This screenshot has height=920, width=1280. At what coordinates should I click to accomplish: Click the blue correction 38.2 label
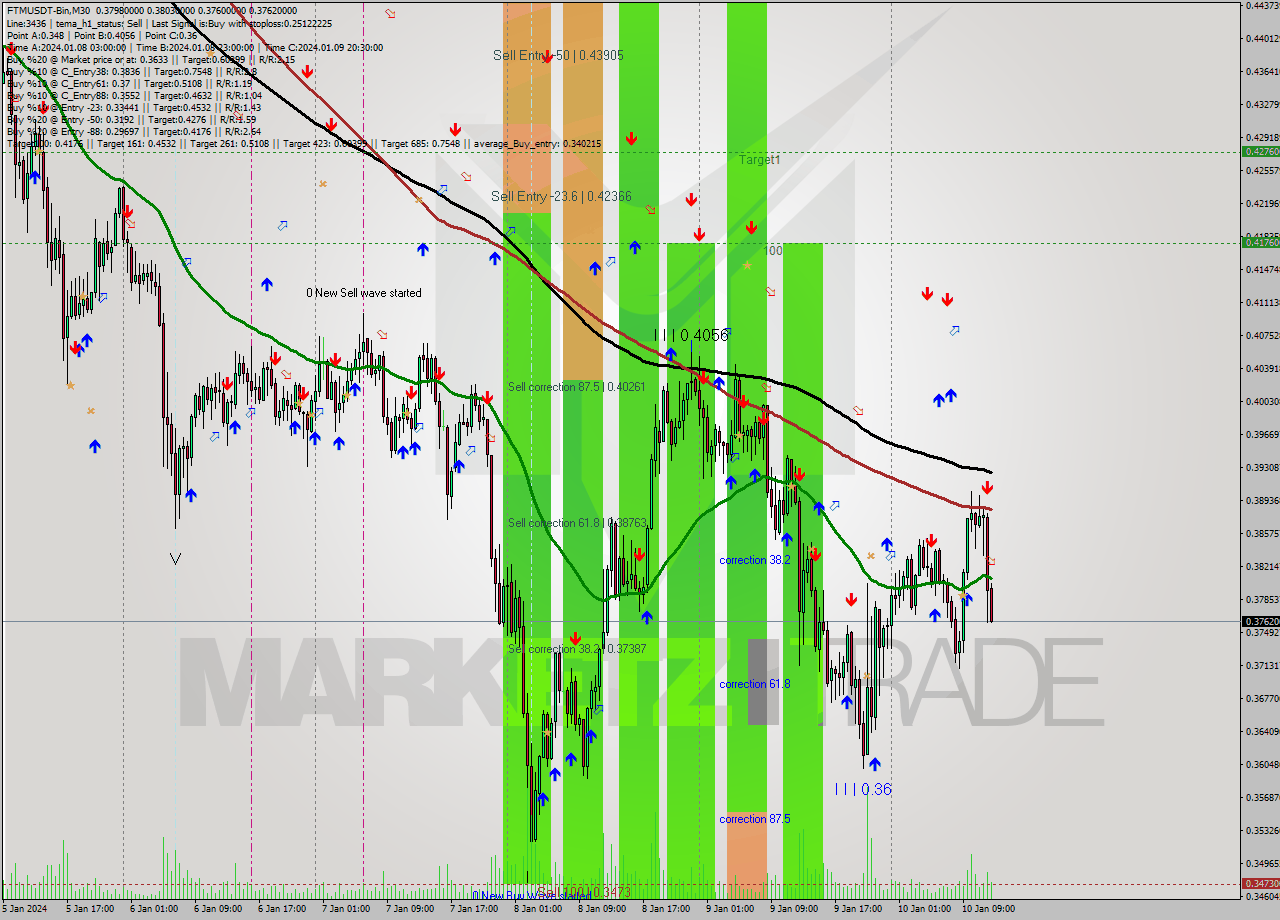click(755, 560)
